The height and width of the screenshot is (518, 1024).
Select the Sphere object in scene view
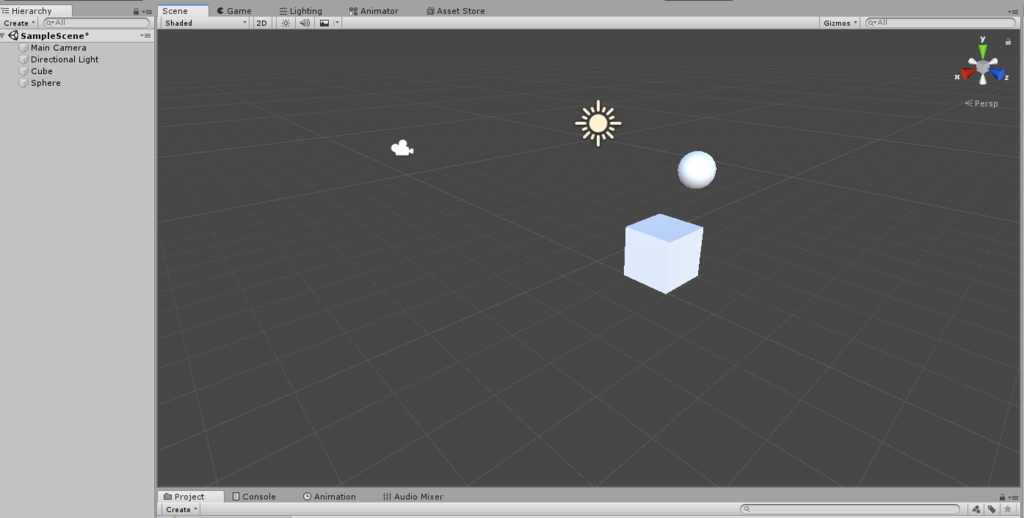click(697, 170)
